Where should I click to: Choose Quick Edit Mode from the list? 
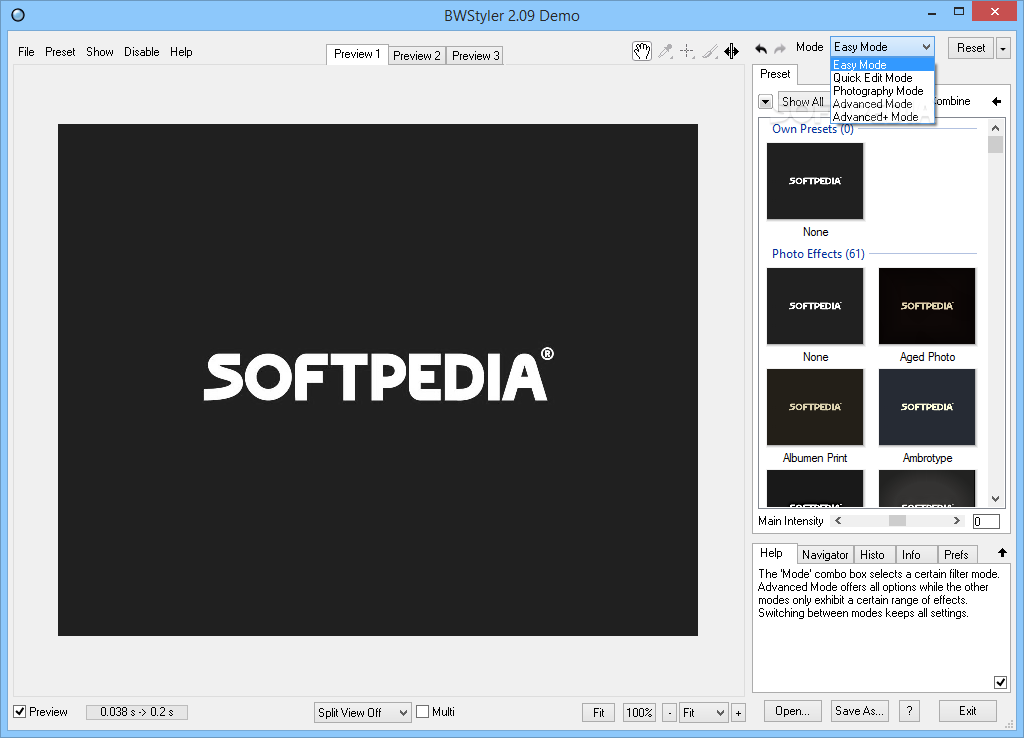(x=882, y=78)
